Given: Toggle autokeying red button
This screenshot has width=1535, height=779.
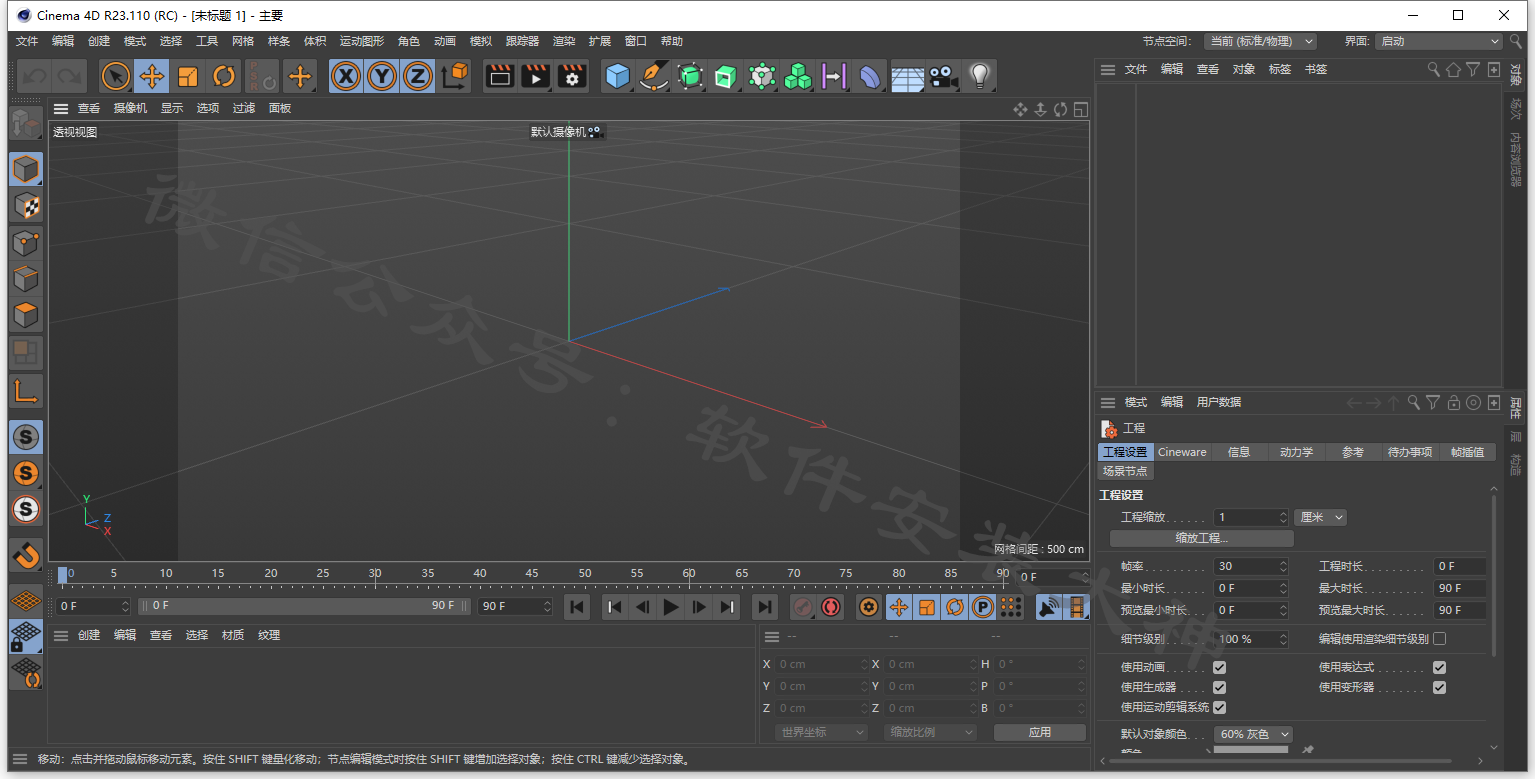Looking at the screenshot, I should (831, 606).
